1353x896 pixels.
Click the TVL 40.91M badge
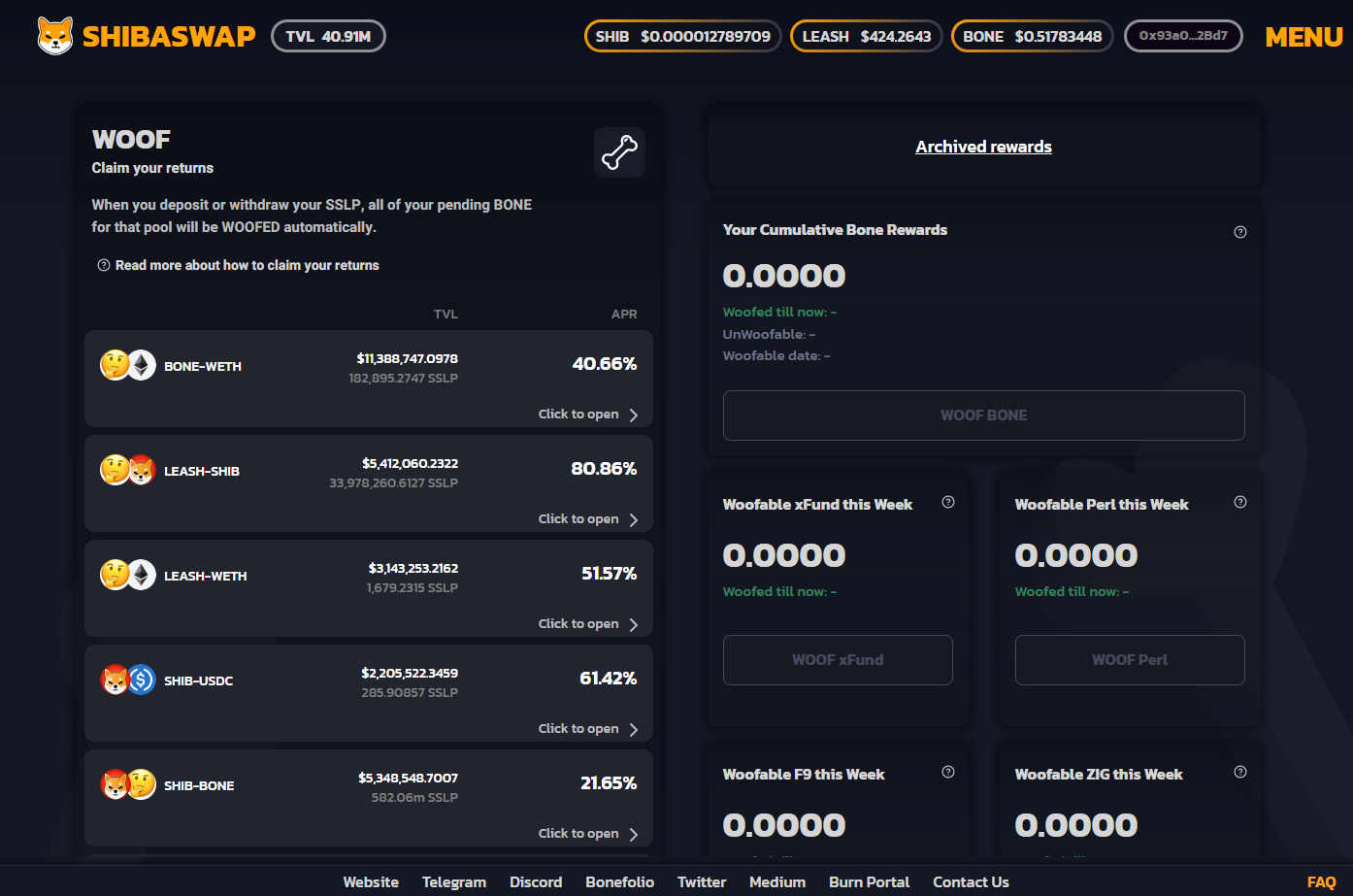pyautogui.click(x=328, y=36)
